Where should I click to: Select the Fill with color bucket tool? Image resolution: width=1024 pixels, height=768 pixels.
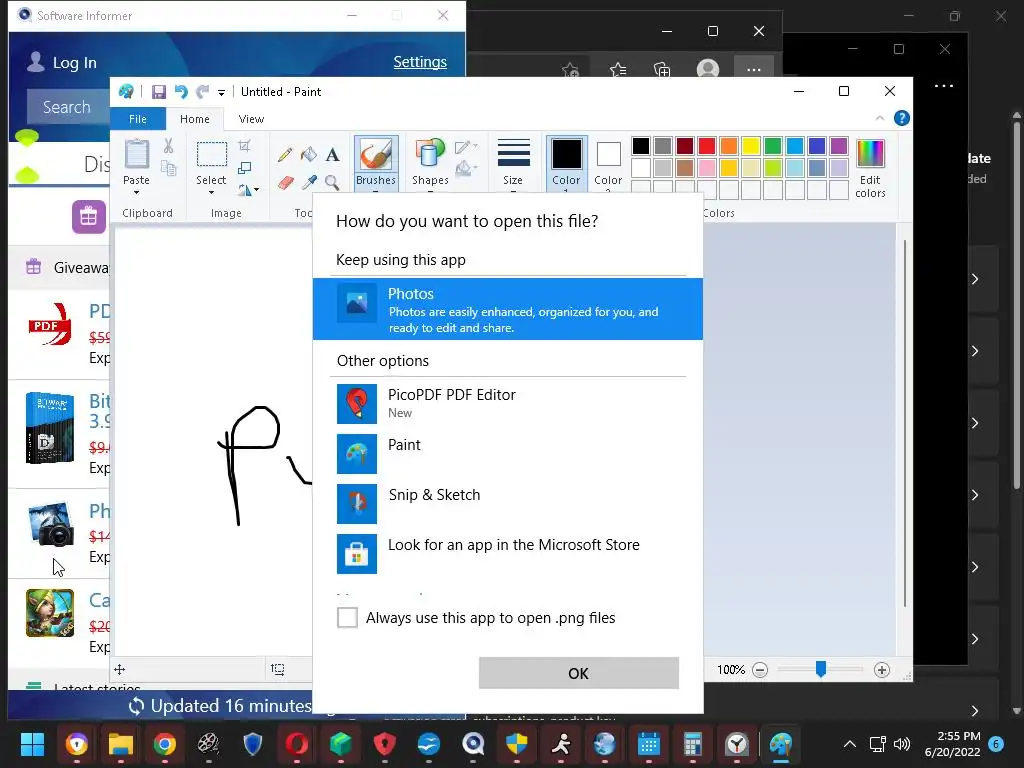(x=308, y=155)
